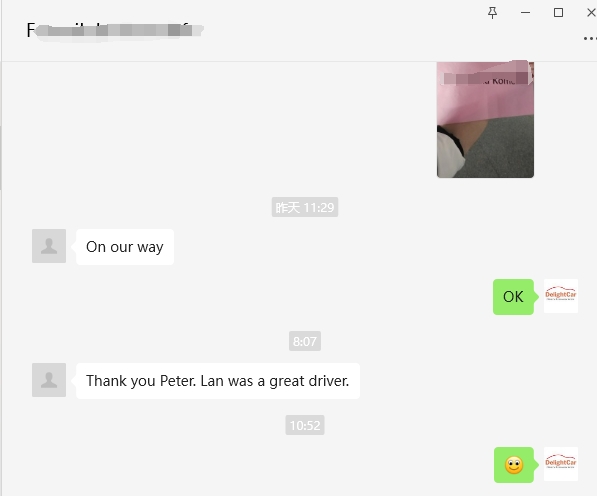Close the chat window

pos(591,13)
